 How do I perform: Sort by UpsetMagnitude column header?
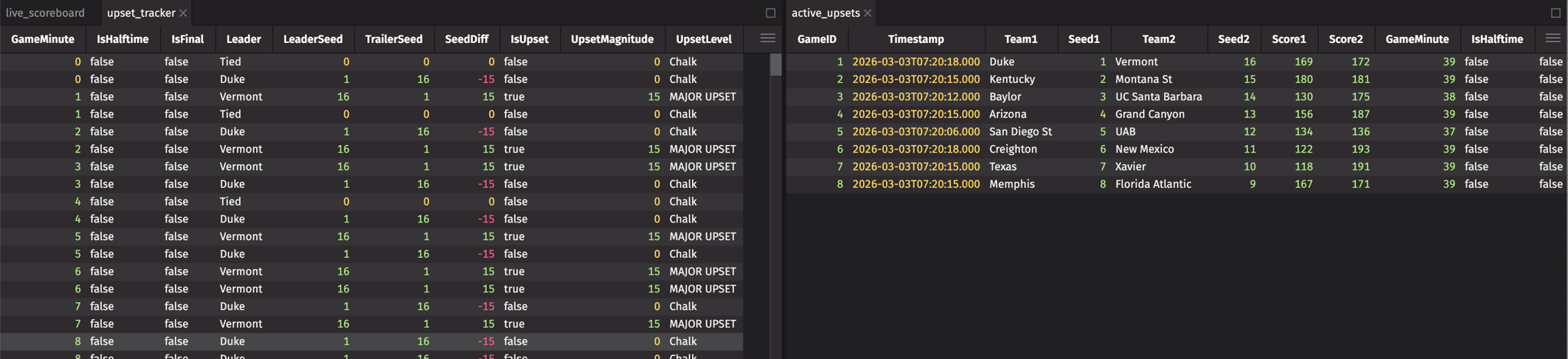612,39
